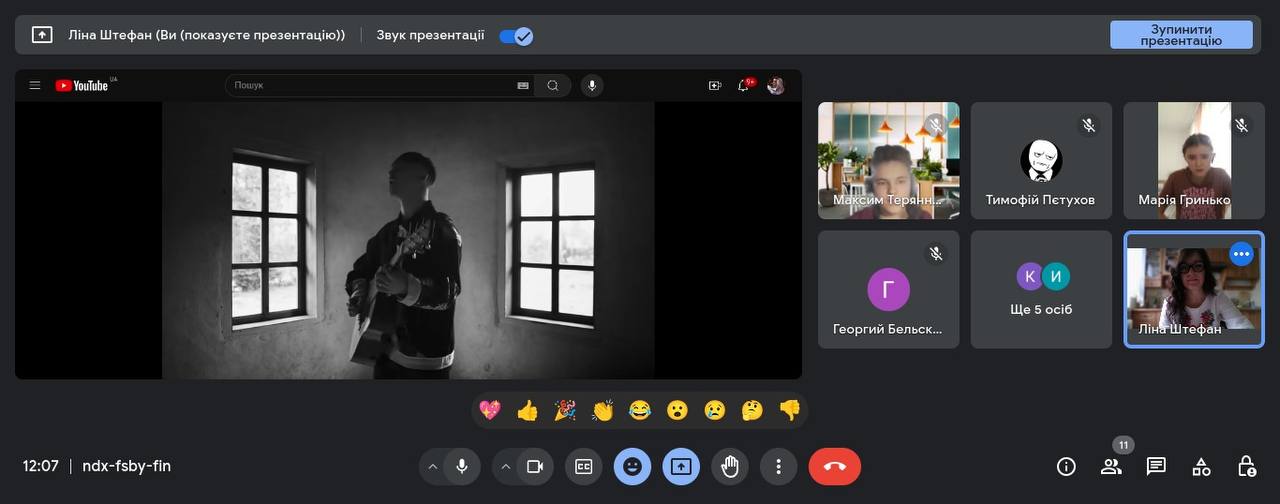This screenshot has height=504, width=1280.
Task: Open the three-dot more options menu
Action: point(778,466)
